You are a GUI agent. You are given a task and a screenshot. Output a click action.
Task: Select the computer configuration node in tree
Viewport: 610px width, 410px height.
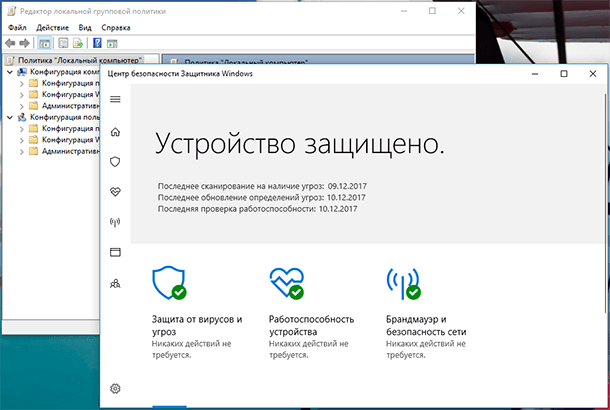tap(65, 72)
